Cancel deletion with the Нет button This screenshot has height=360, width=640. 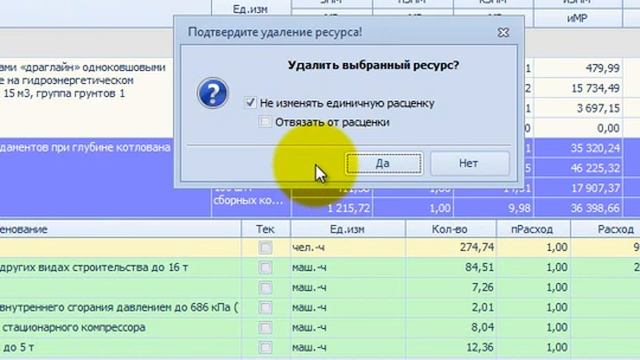[x=469, y=164]
